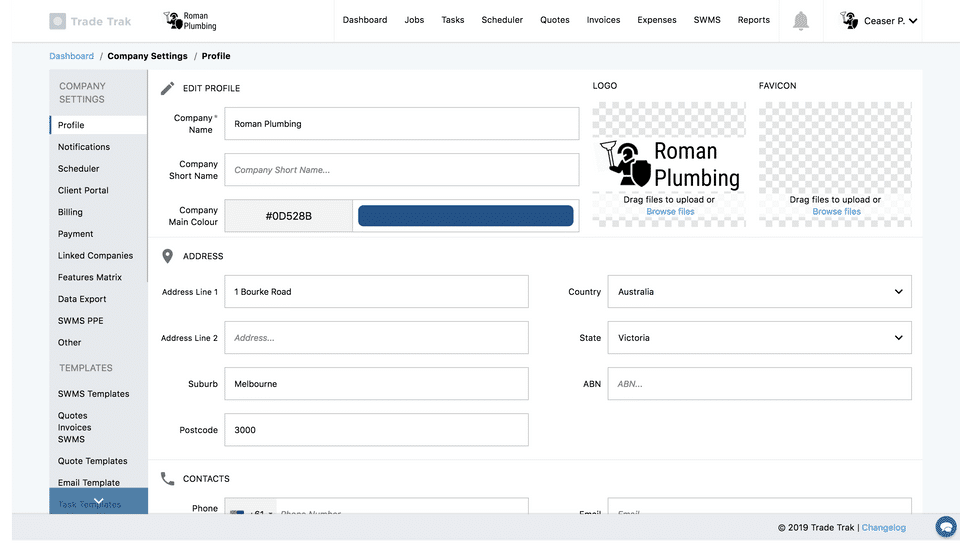The image size is (960, 555).
Task: Click the Edit Profile pencil icon
Action: 167,88
